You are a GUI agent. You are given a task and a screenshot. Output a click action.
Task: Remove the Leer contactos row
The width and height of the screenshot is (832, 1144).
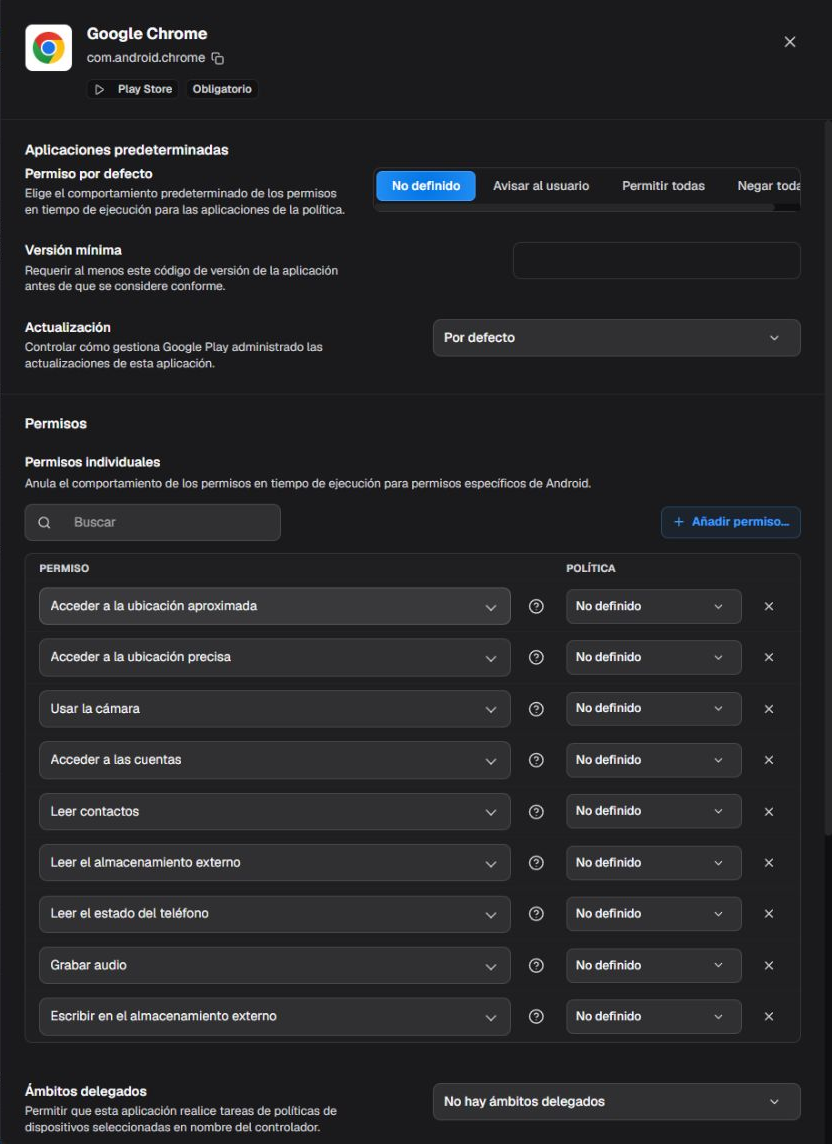[769, 811]
